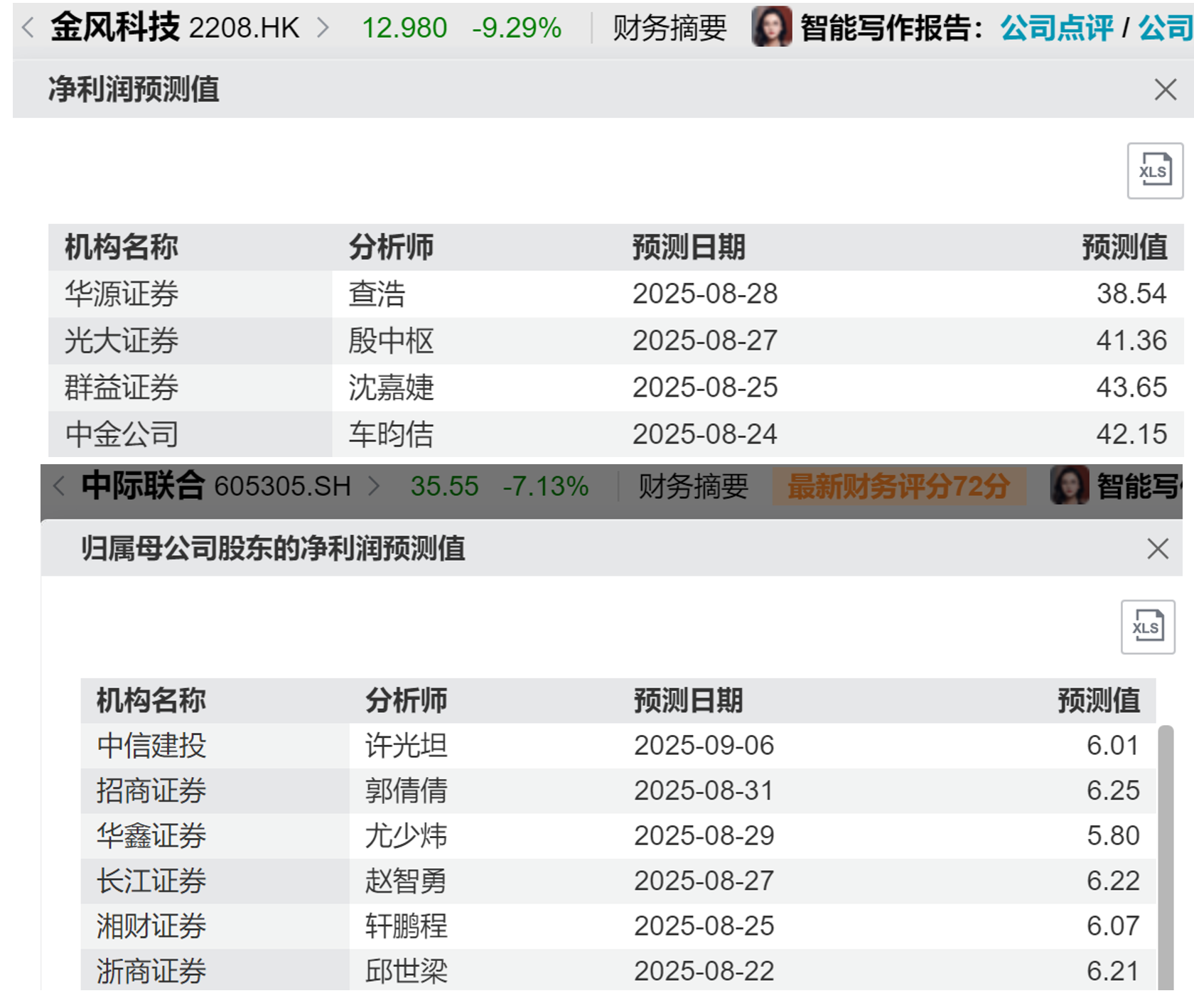Click forecast value 6.21
1194x1008 pixels.
coord(1113,971)
